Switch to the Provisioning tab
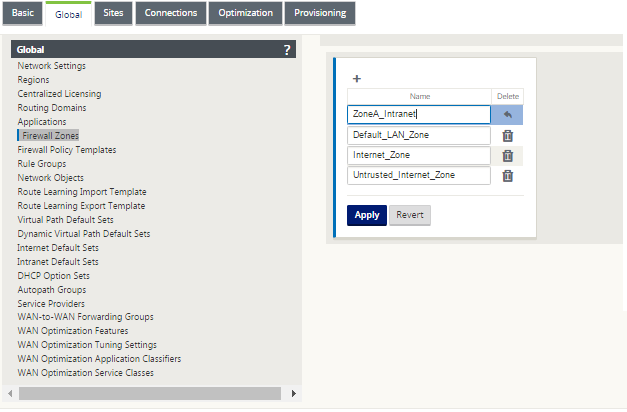The width and height of the screenshot is (627, 412). coord(320,13)
